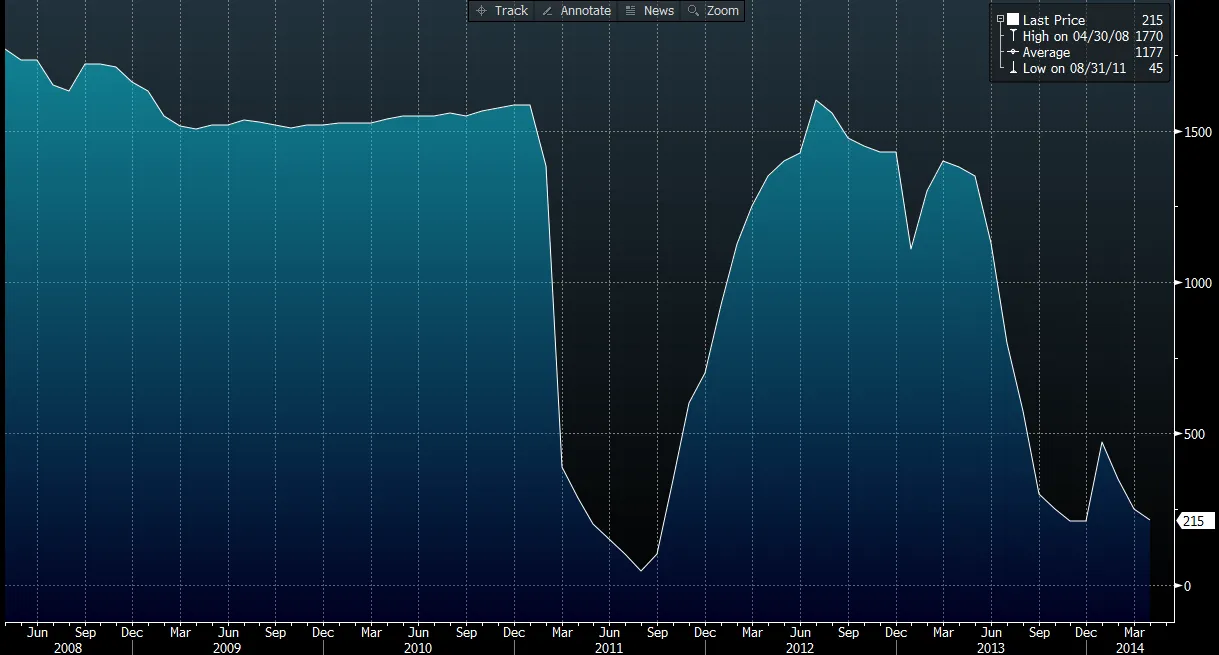This screenshot has width=1219, height=655.
Task: Click the 0 y-axis label
Action: (x=1187, y=585)
